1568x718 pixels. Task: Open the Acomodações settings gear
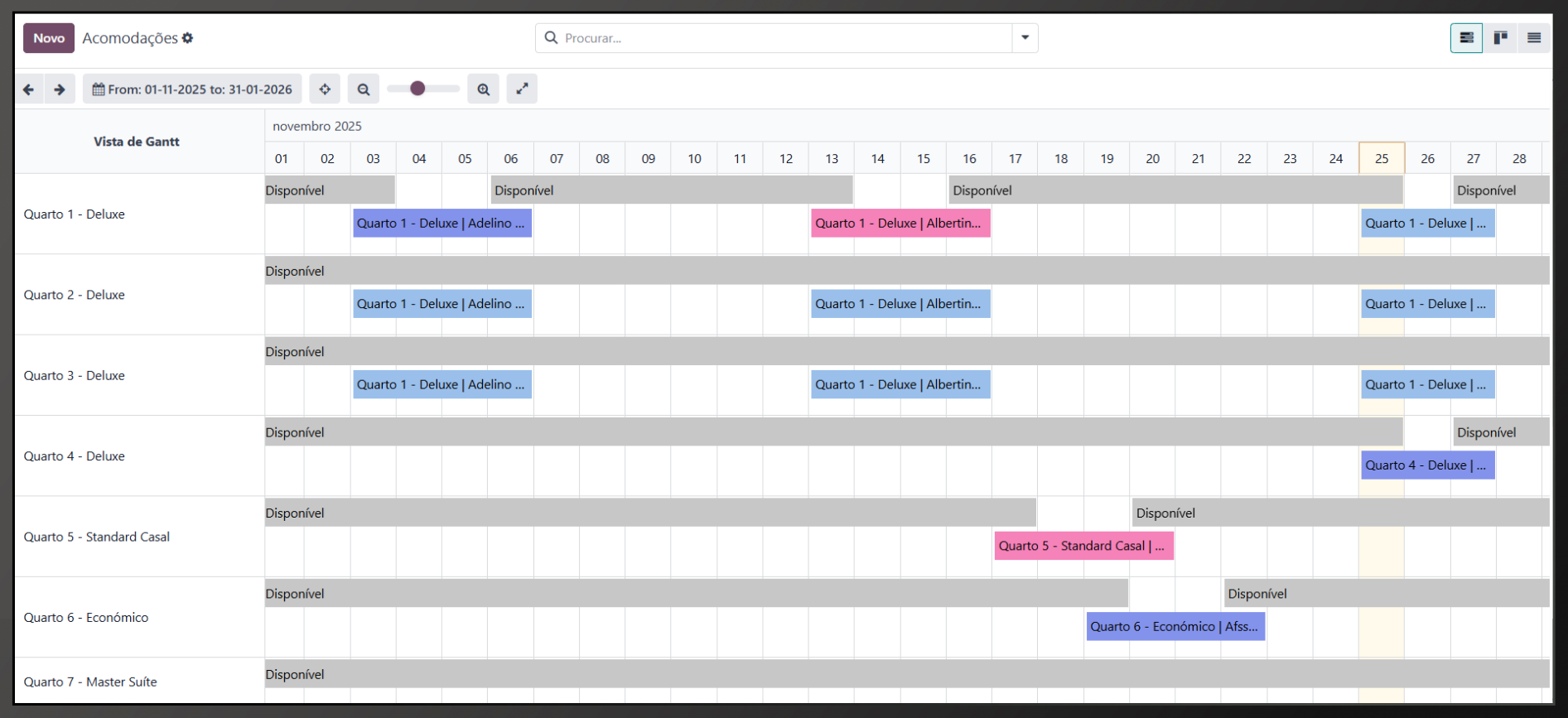pos(188,38)
